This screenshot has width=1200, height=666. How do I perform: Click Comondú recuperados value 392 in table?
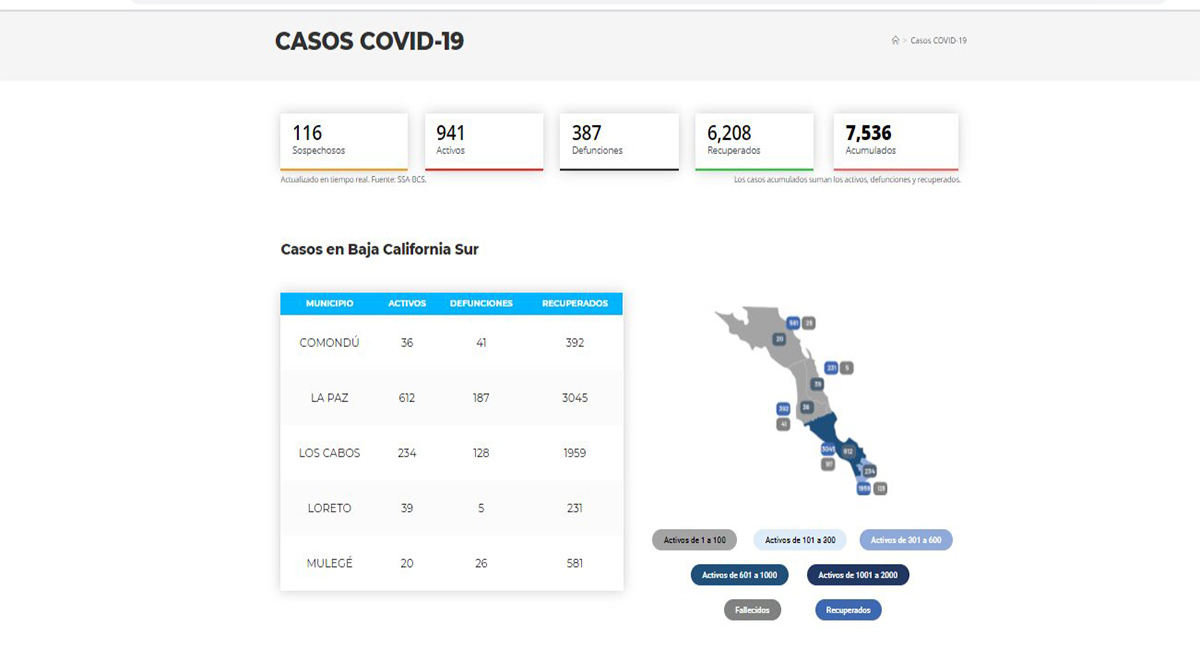click(x=574, y=342)
